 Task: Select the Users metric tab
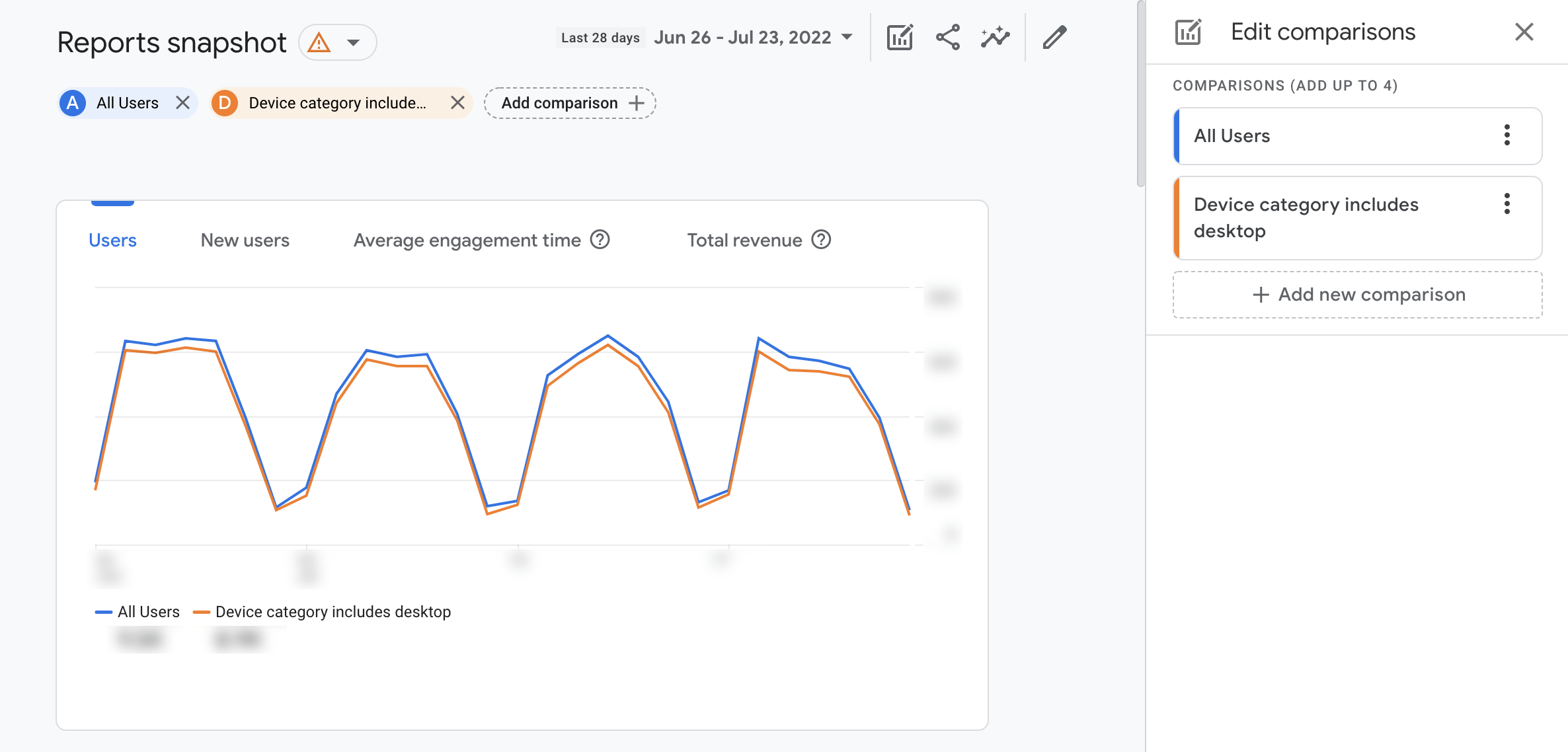coord(112,239)
